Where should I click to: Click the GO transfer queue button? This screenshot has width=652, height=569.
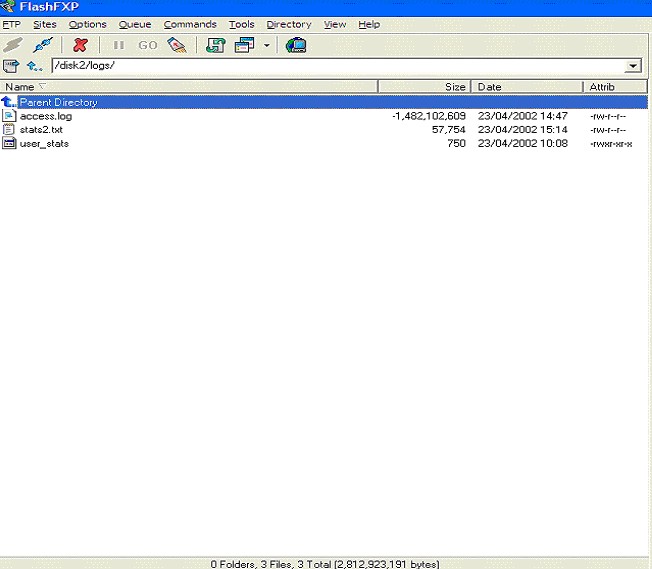tap(148, 45)
